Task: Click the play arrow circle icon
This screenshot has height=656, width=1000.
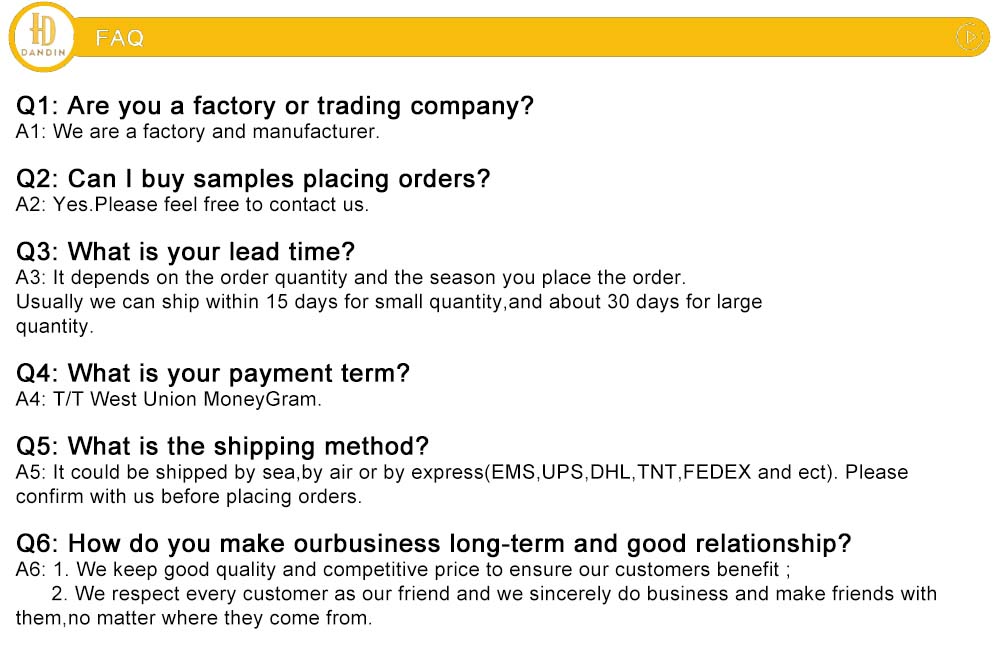Action: (969, 37)
